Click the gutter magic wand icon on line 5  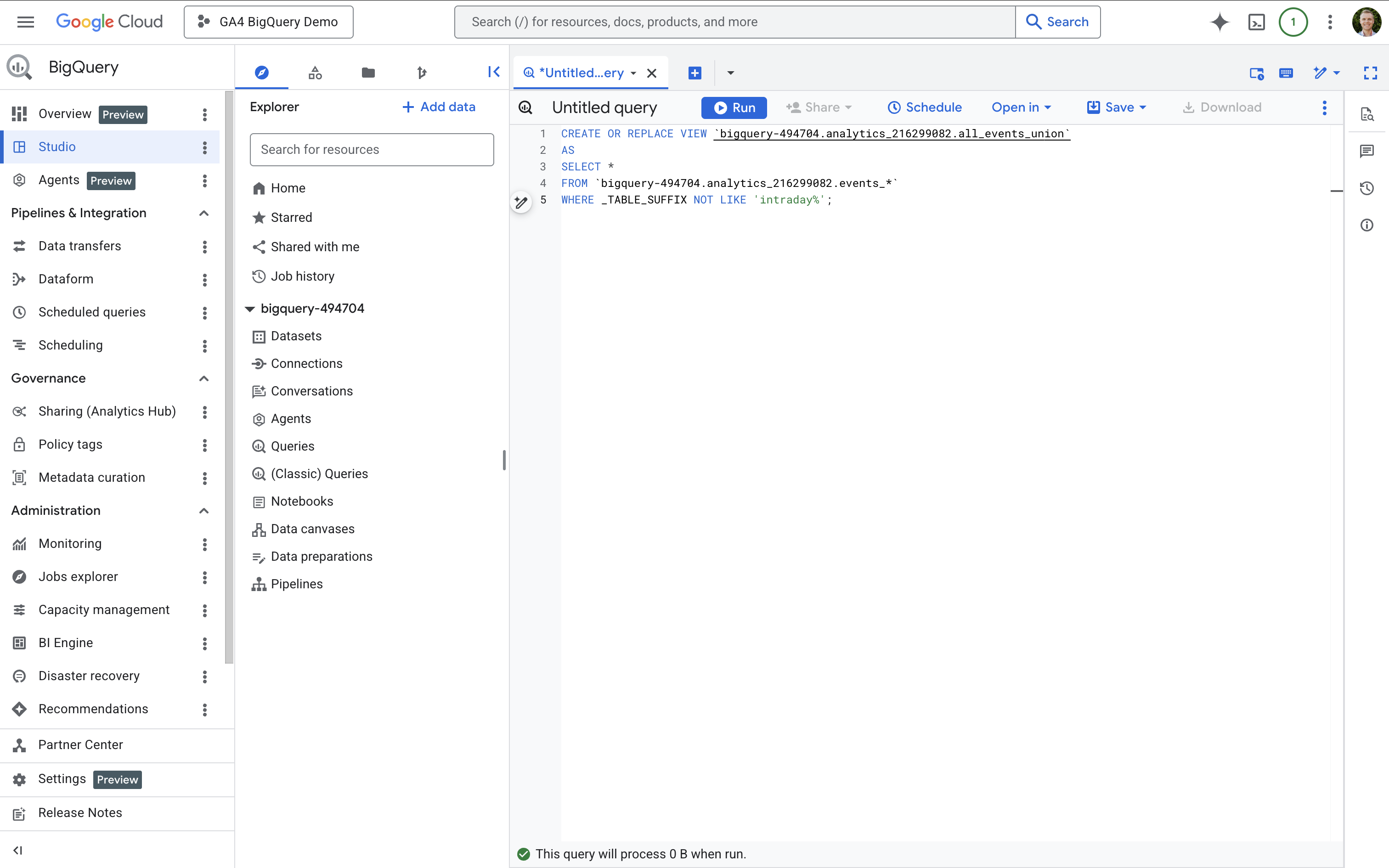(x=521, y=202)
